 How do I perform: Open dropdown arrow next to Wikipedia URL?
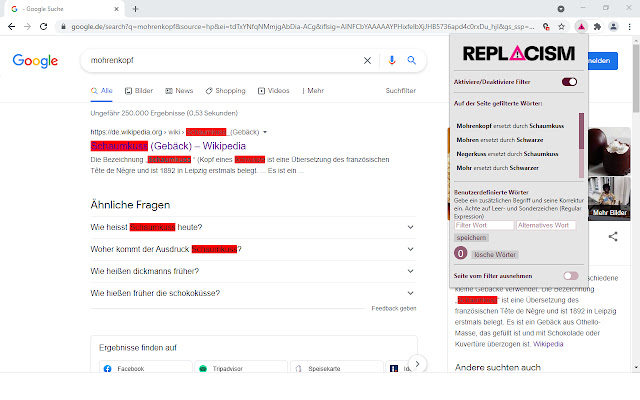pos(265,132)
